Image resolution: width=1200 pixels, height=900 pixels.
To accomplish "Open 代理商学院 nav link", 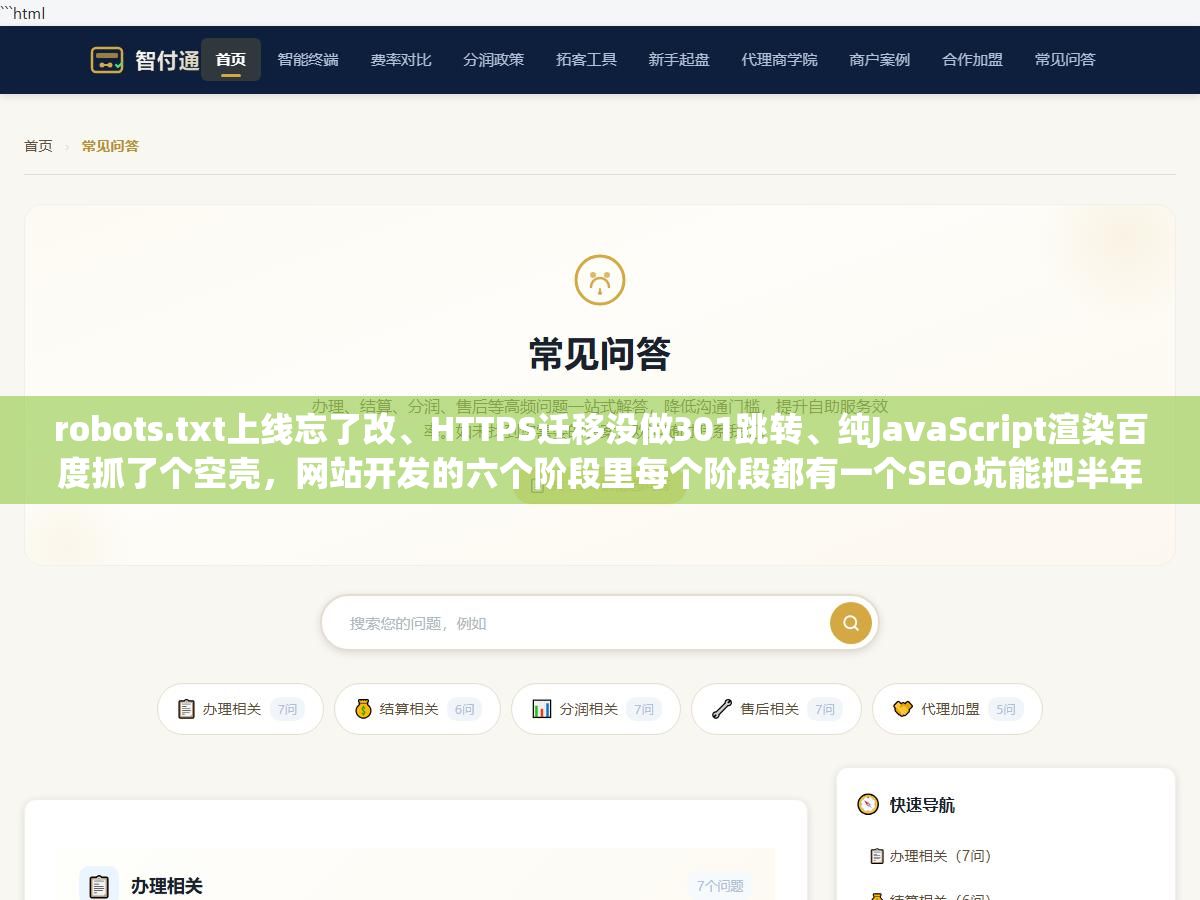I will point(780,60).
